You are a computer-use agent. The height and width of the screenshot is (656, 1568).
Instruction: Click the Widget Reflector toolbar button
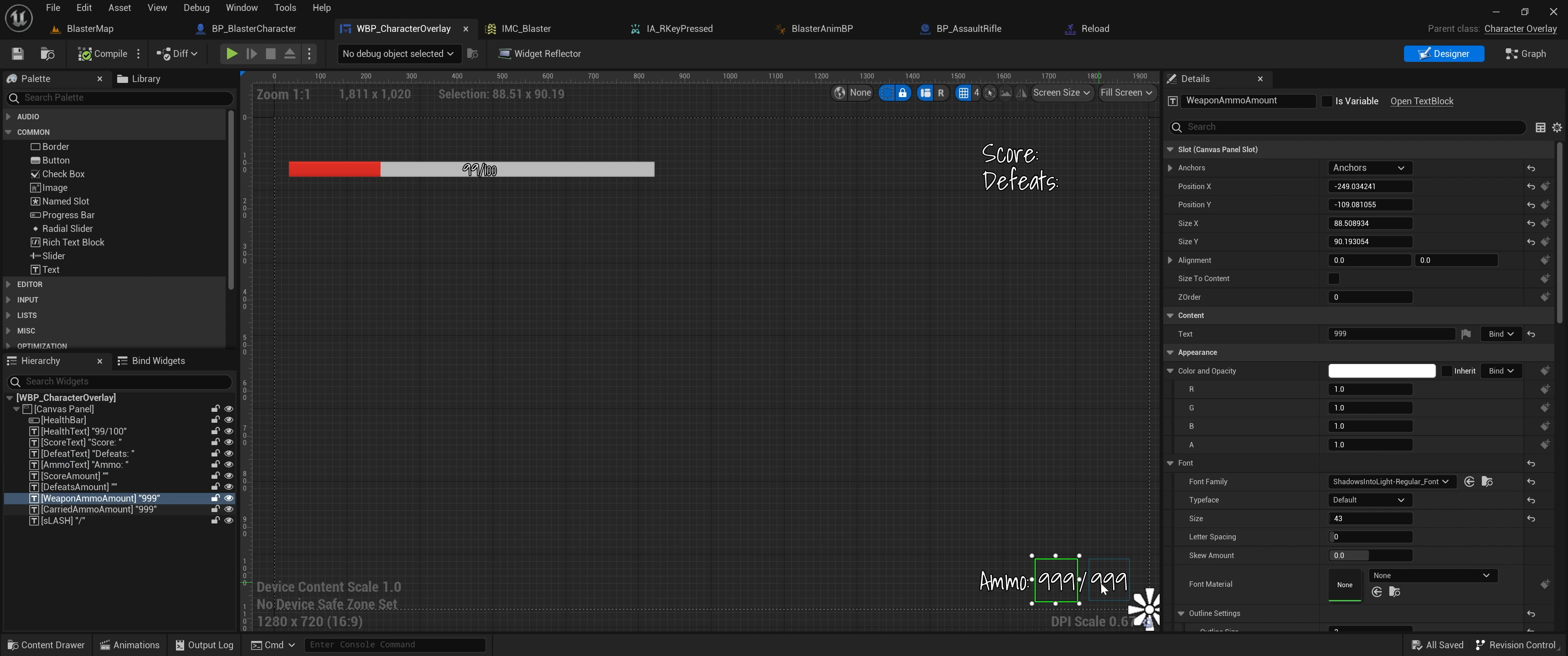pos(539,54)
